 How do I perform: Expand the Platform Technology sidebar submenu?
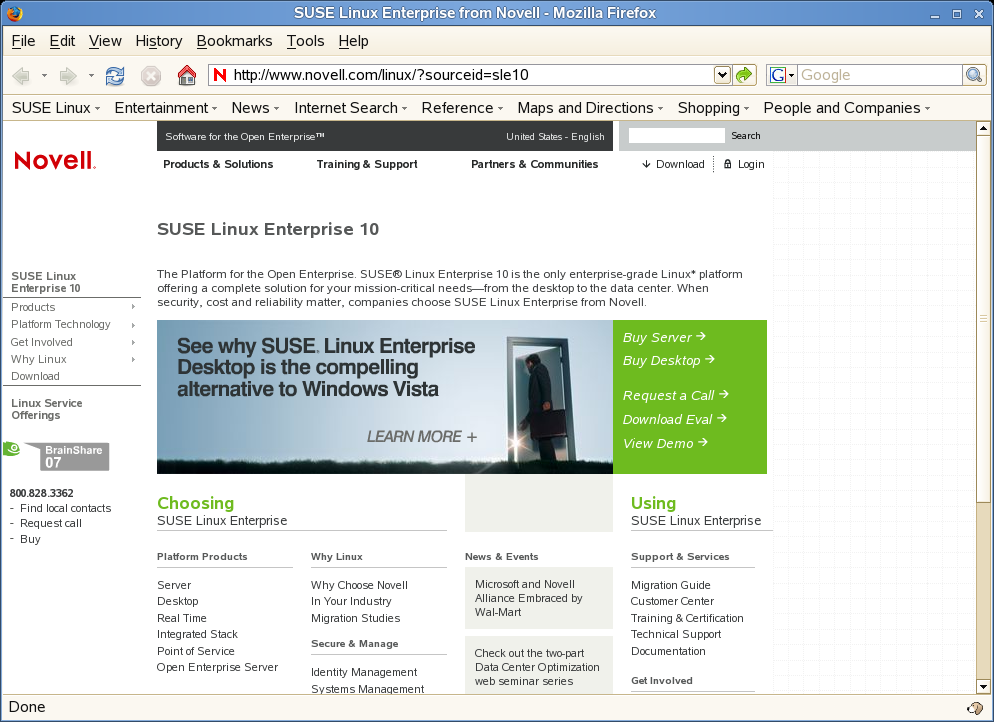[133, 325]
